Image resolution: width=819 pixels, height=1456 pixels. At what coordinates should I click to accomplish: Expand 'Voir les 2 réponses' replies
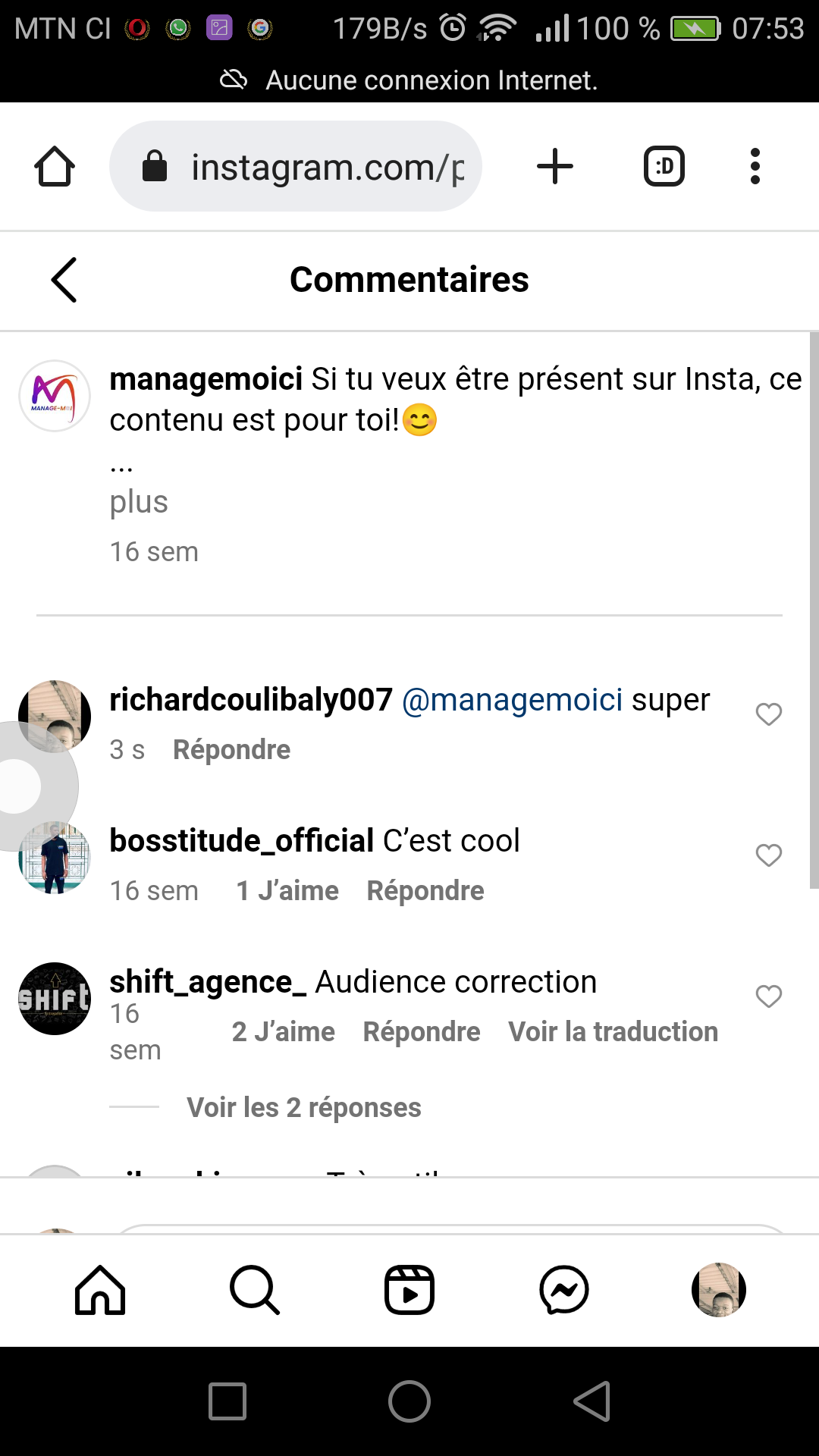tap(304, 1108)
